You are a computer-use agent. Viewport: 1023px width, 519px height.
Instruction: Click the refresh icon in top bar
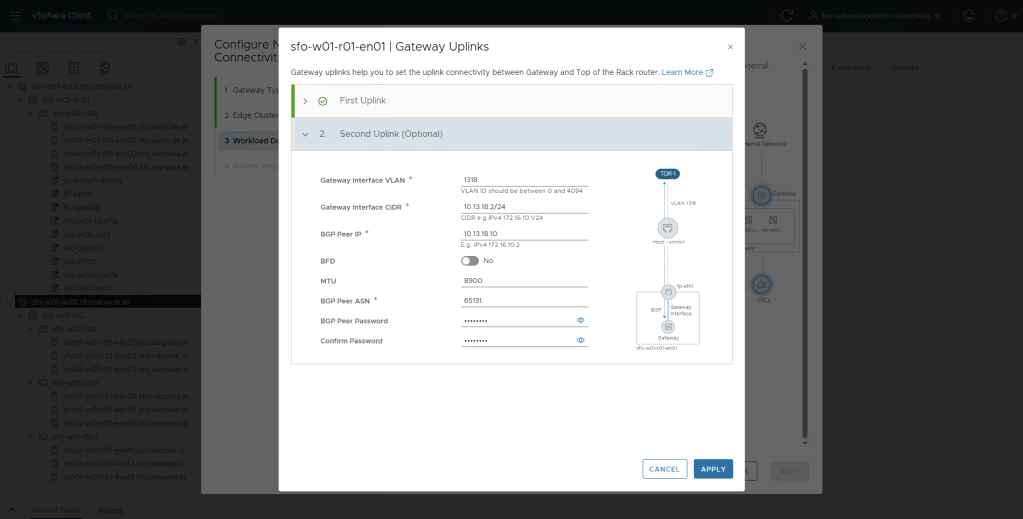(x=787, y=16)
